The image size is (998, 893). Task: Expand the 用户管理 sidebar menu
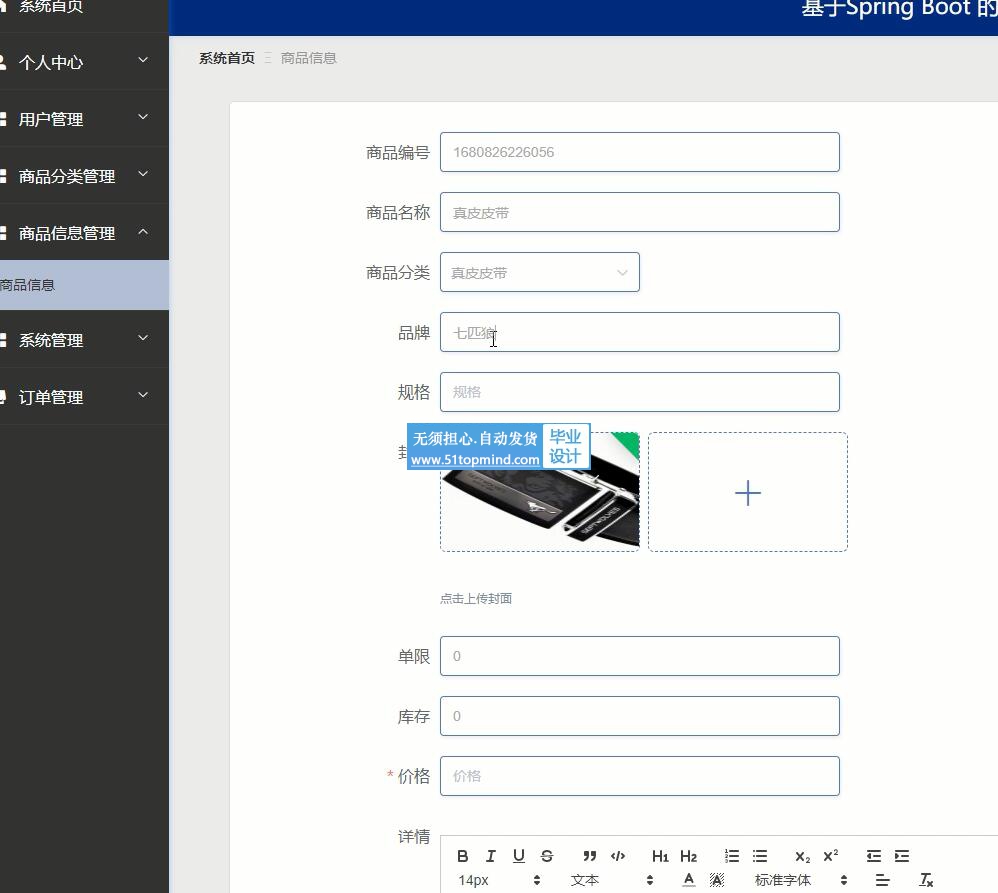84,118
